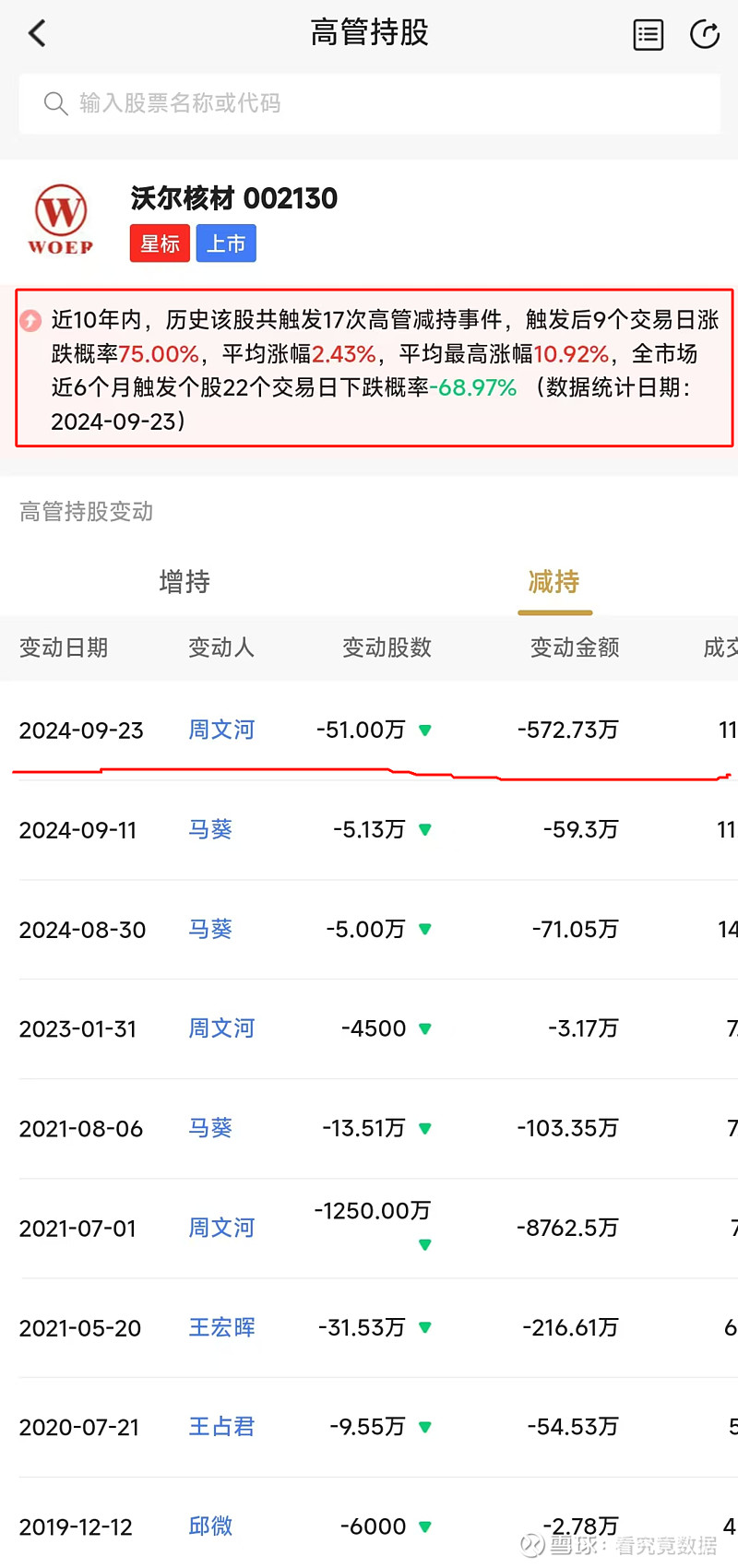Select the date 2021-07-01
The image size is (738, 1568).
click(x=77, y=1229)
